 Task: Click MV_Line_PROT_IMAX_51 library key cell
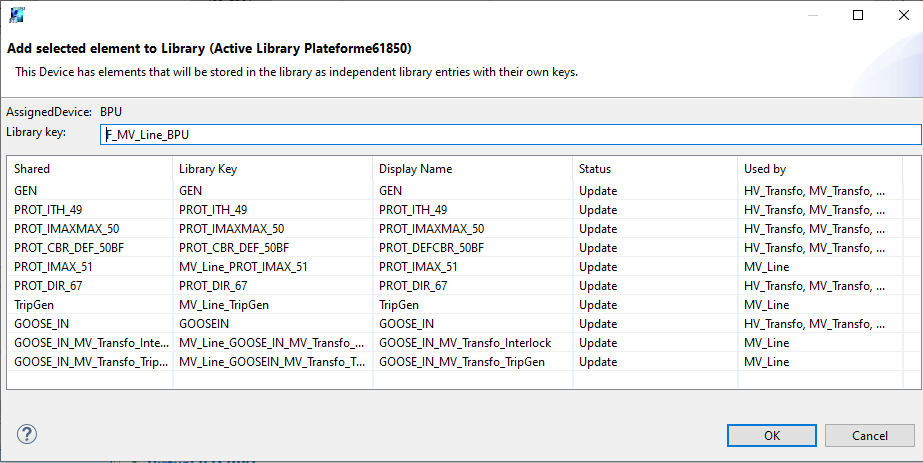coord(243,267)
